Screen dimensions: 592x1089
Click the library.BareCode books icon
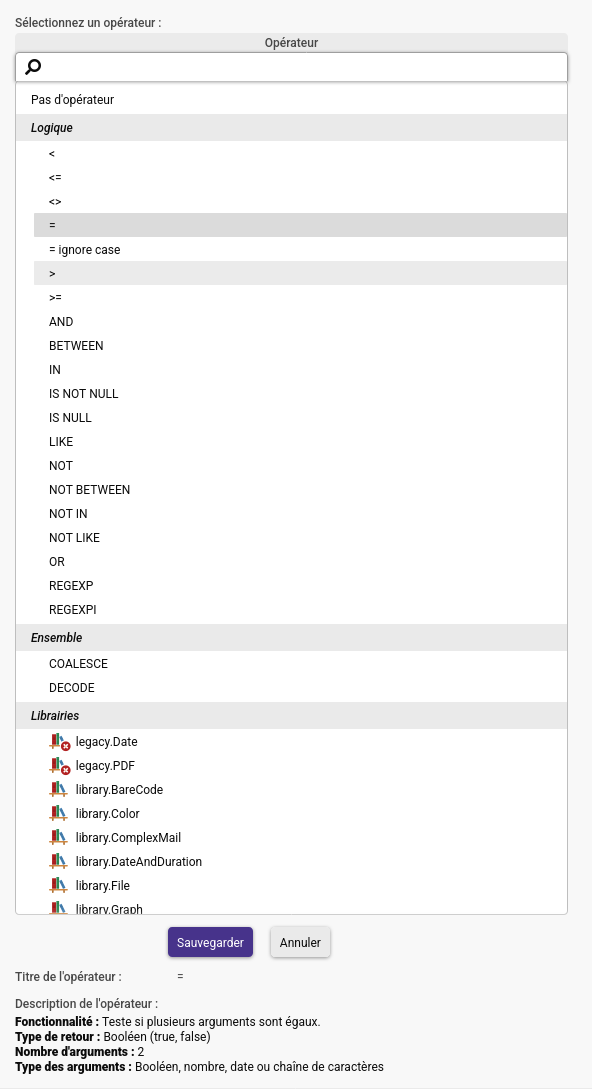coord(58,790)
